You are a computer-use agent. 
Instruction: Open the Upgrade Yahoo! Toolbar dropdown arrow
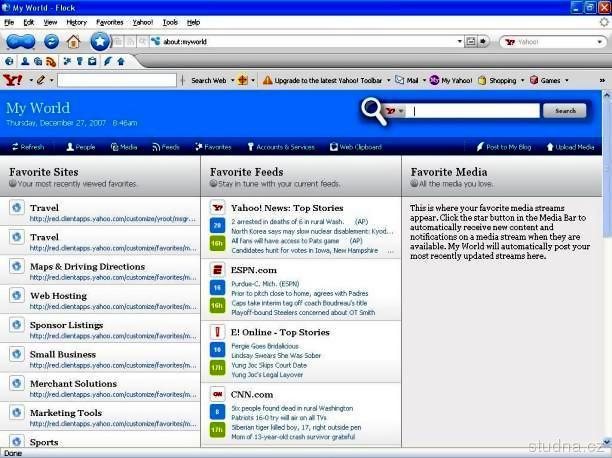tap(388, 80)
